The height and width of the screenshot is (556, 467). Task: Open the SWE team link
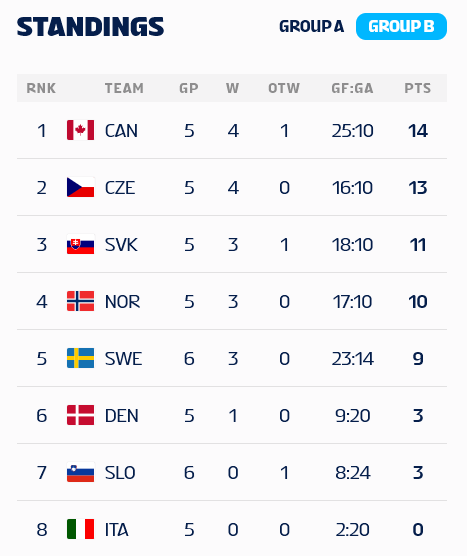click(123, 359)
